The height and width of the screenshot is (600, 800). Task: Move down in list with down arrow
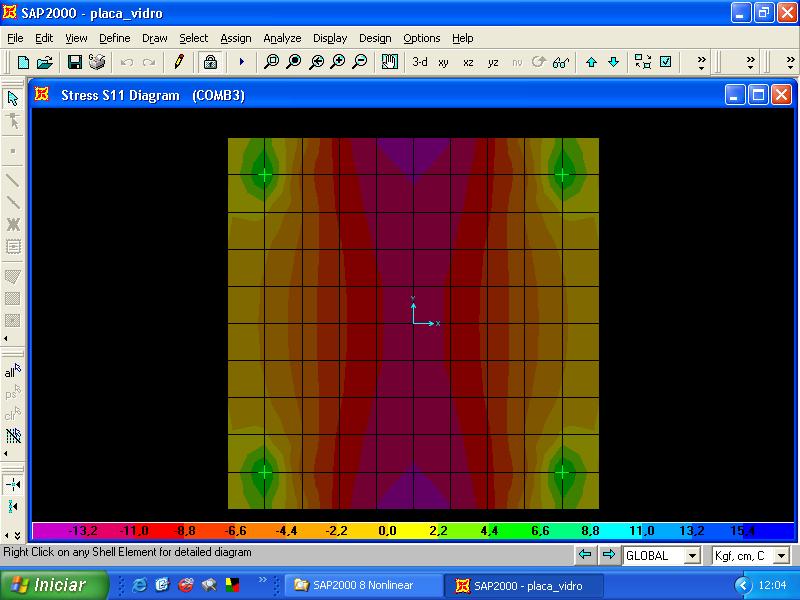pyautogui.click(x=614, y=62)
